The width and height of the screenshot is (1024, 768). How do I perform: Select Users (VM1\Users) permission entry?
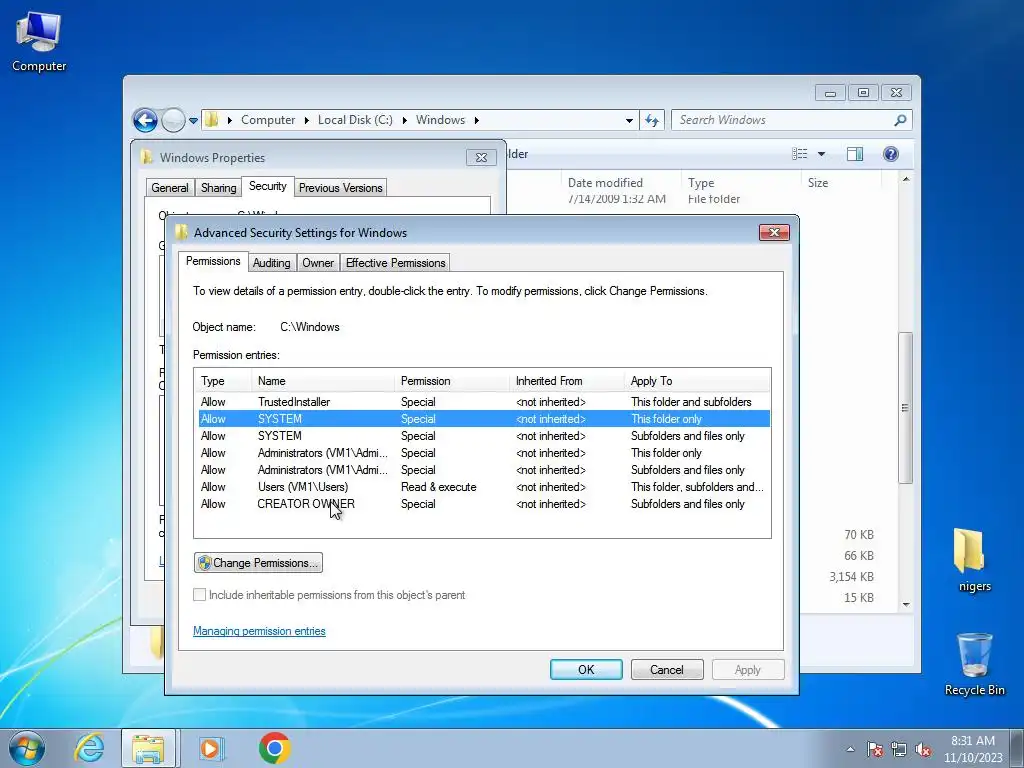tap(483, 487)
